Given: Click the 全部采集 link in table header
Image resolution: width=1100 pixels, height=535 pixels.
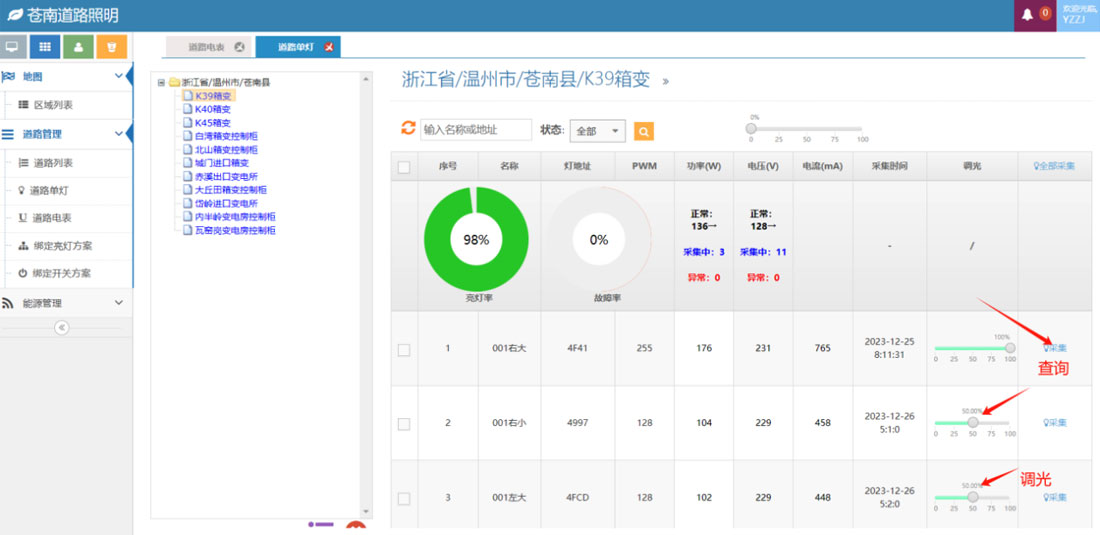Looking at the screenshot, I should tap(1053, 166).
